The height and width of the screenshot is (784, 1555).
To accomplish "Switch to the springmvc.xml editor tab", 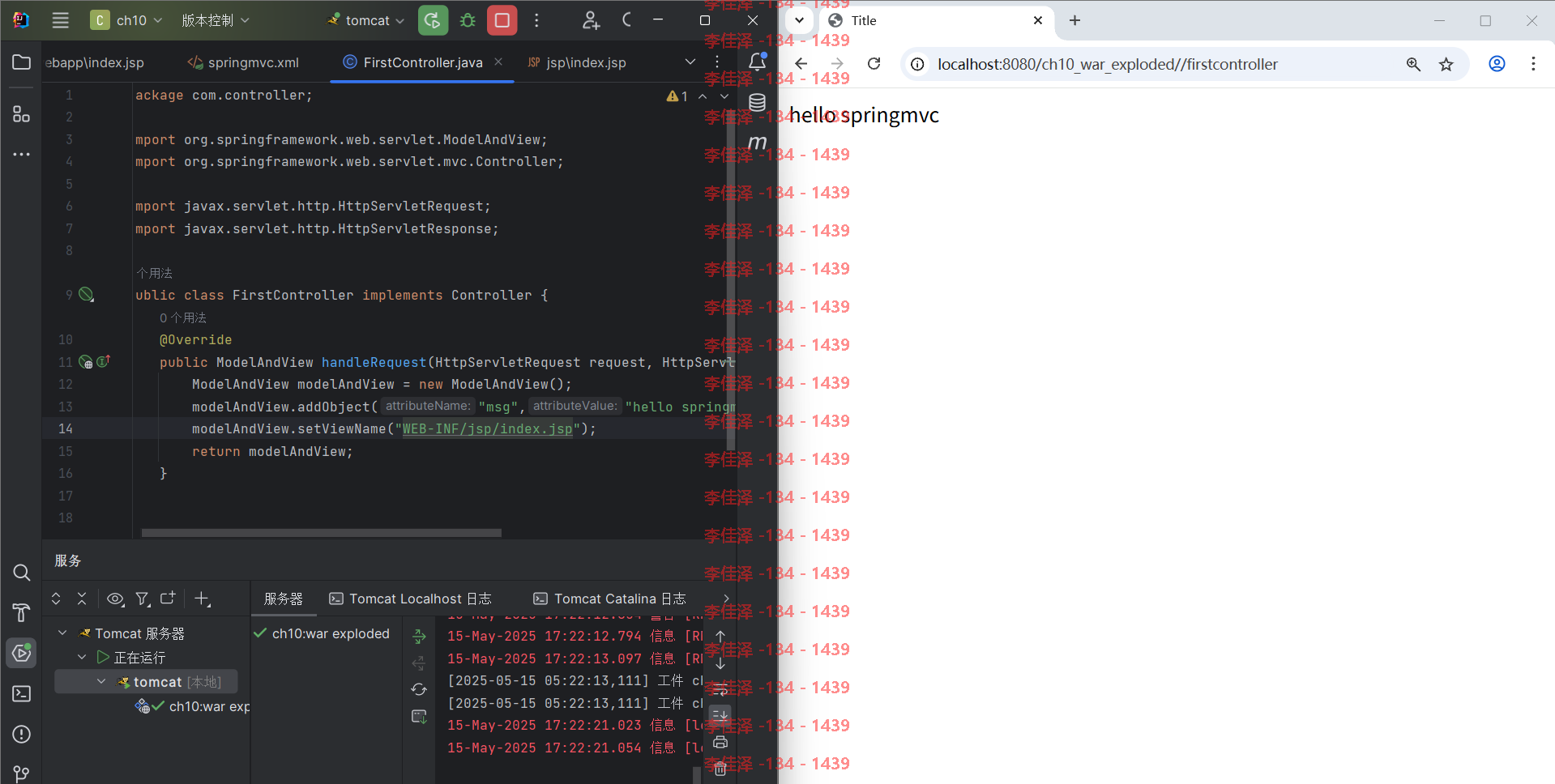I will point(244,62).
